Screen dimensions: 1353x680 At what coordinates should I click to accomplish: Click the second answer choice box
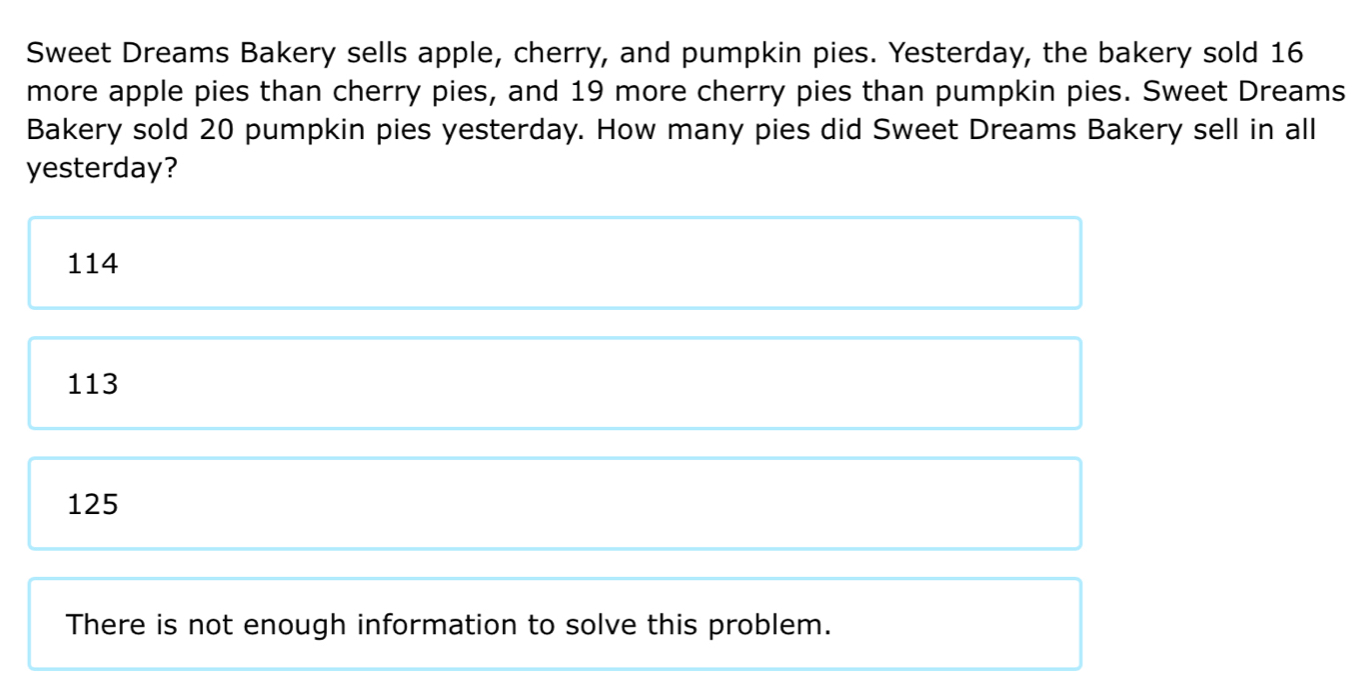[x=555, y=383]
